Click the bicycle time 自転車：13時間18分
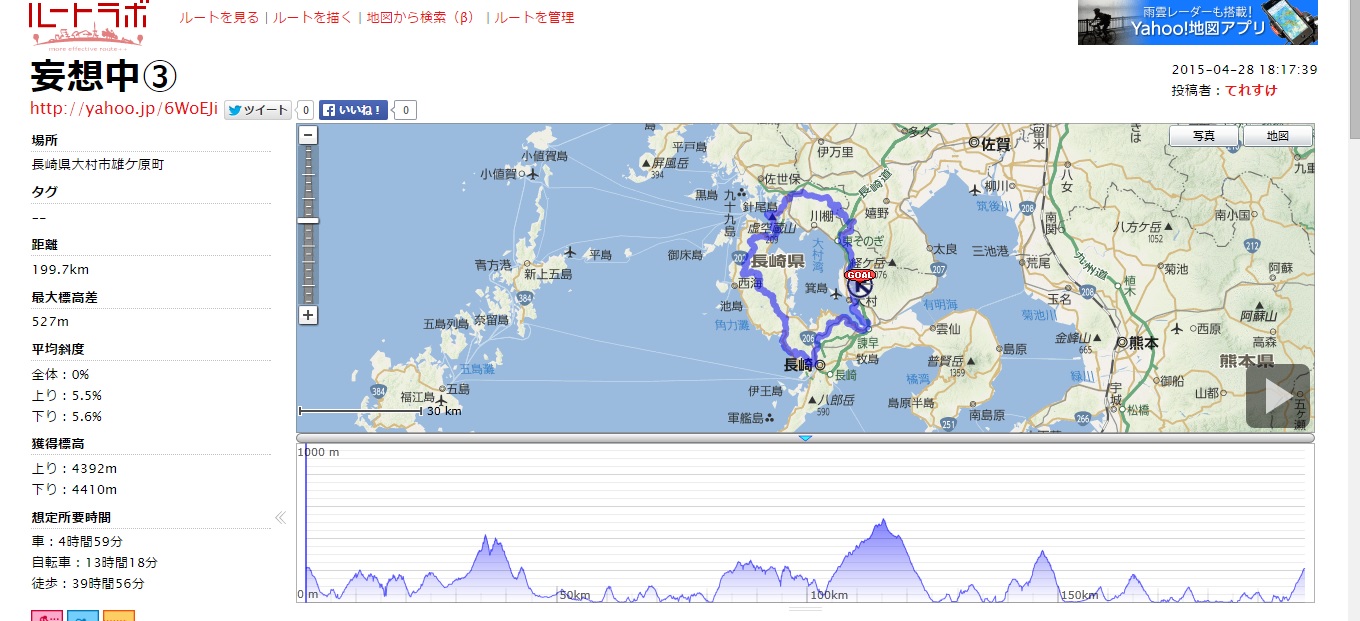 95,562
